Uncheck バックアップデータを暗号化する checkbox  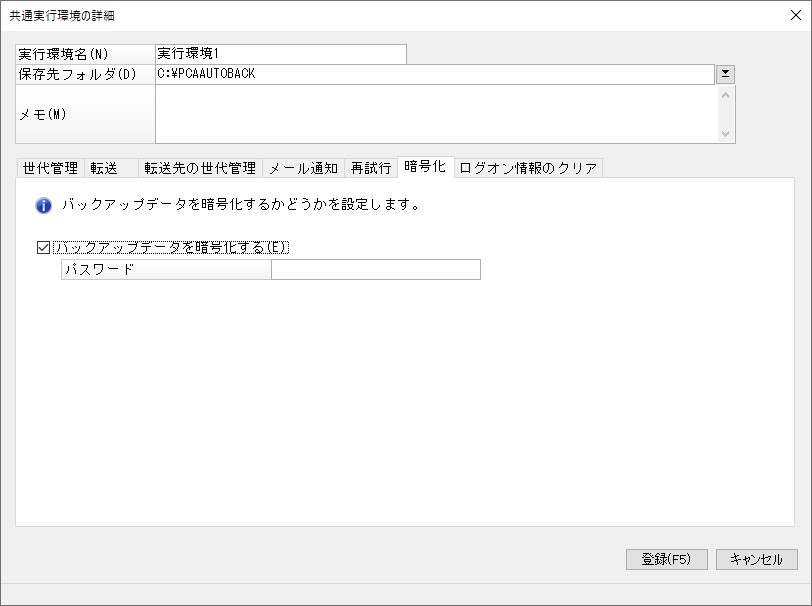(44, 248)
